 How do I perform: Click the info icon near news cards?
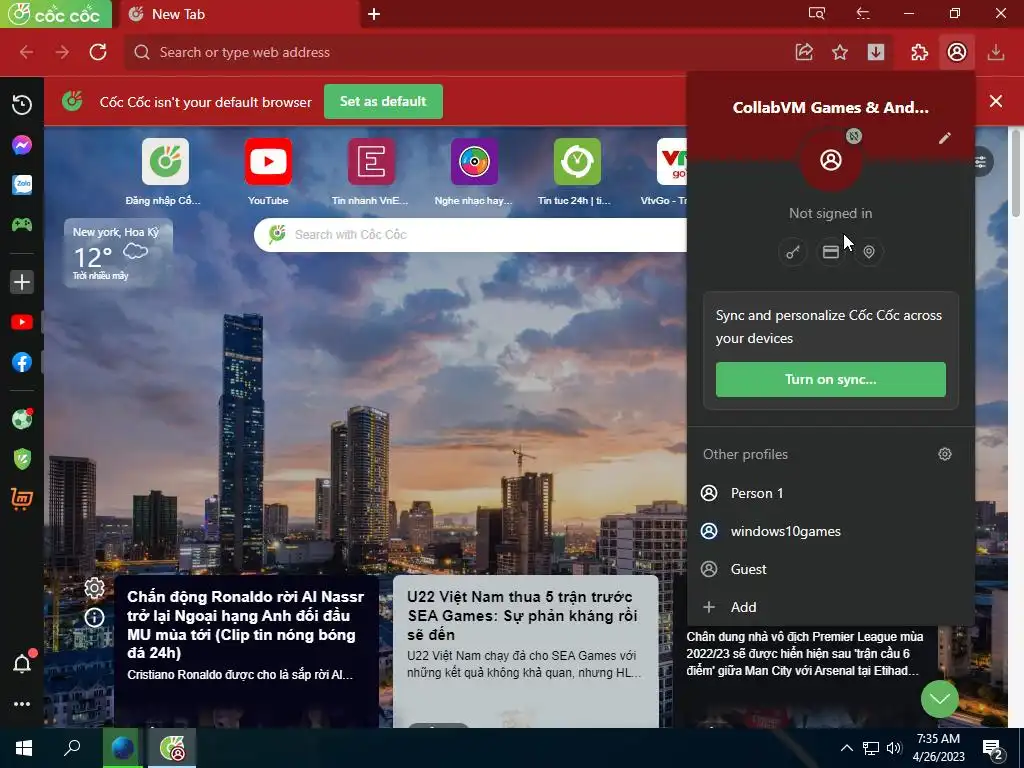(94, 617)
